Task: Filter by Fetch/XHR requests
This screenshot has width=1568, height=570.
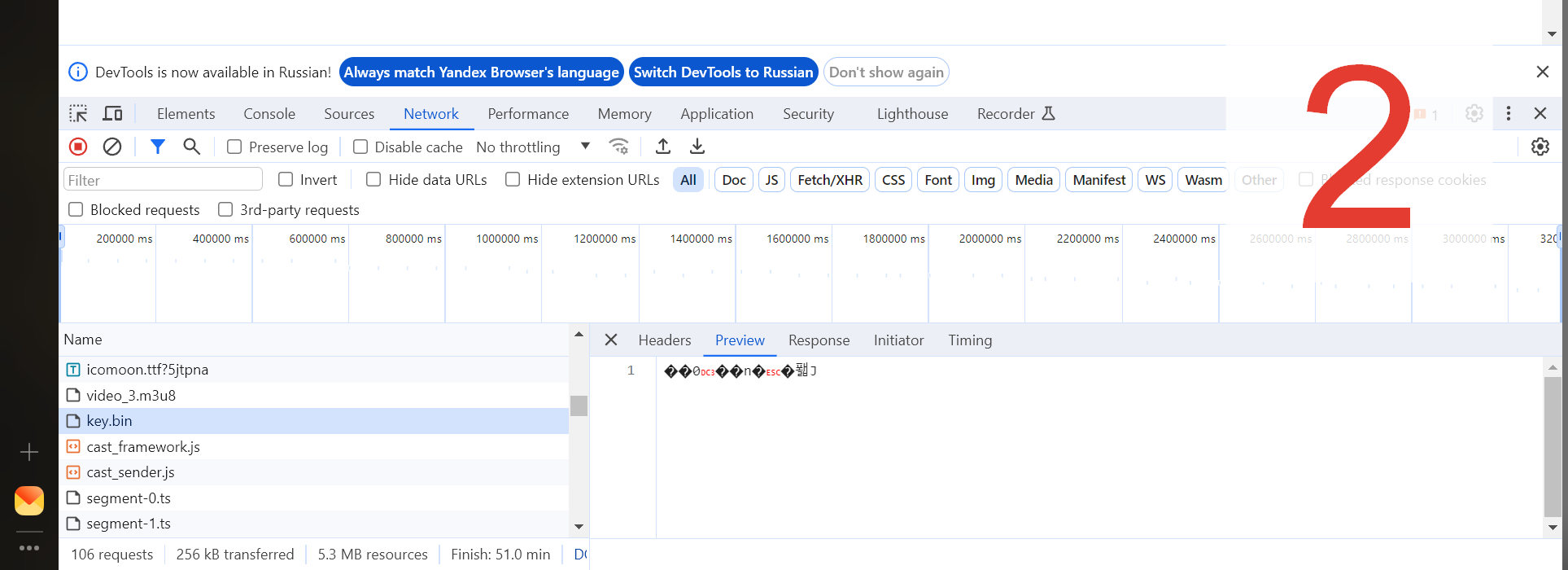Action: [830, 180]
